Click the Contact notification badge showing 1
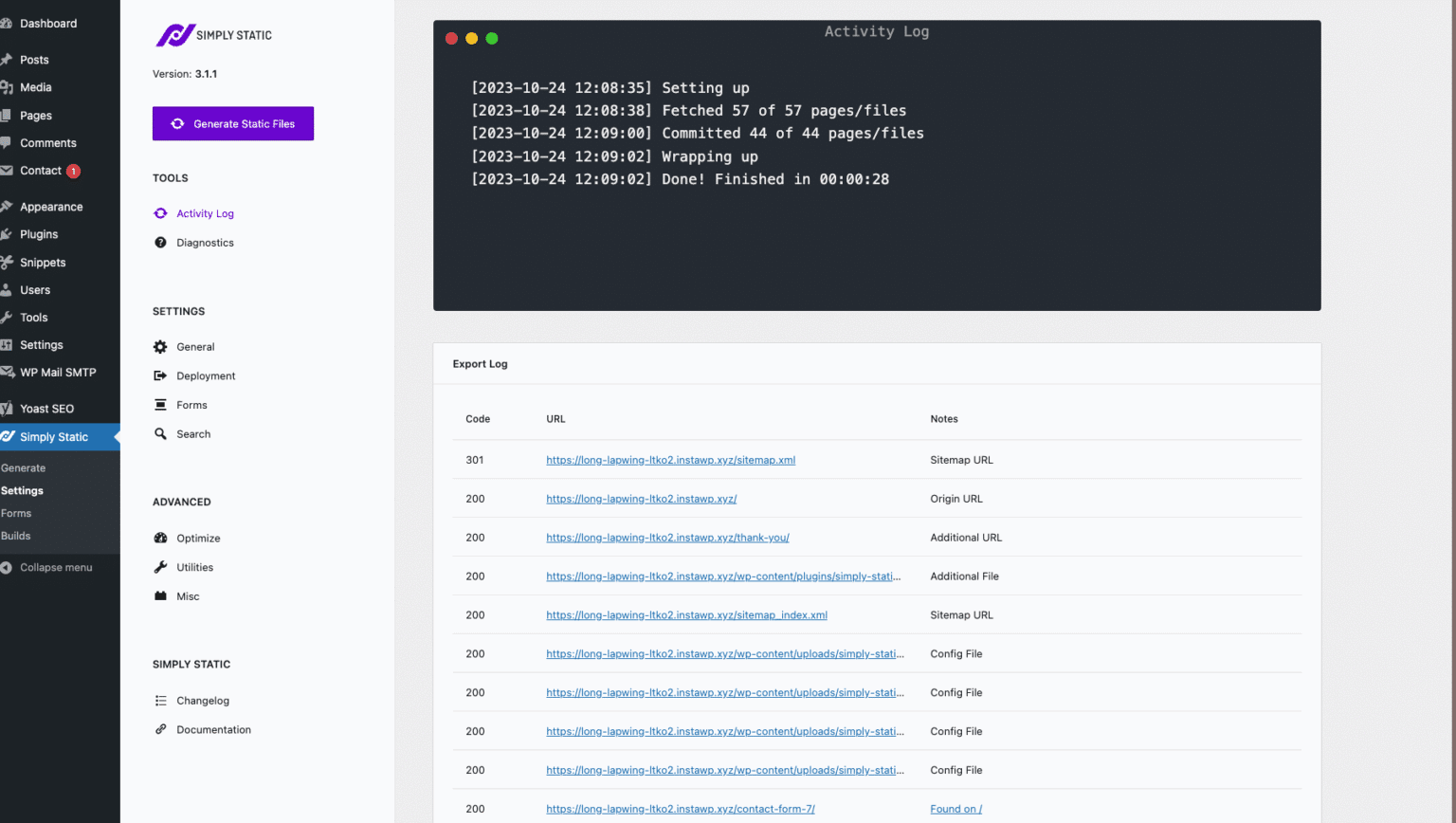The image size is (1456, 823). [71, 171]
